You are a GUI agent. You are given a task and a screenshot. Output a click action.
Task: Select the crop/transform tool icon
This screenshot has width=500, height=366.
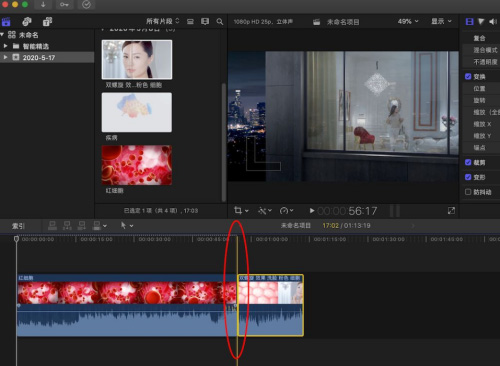pos(238,210)
